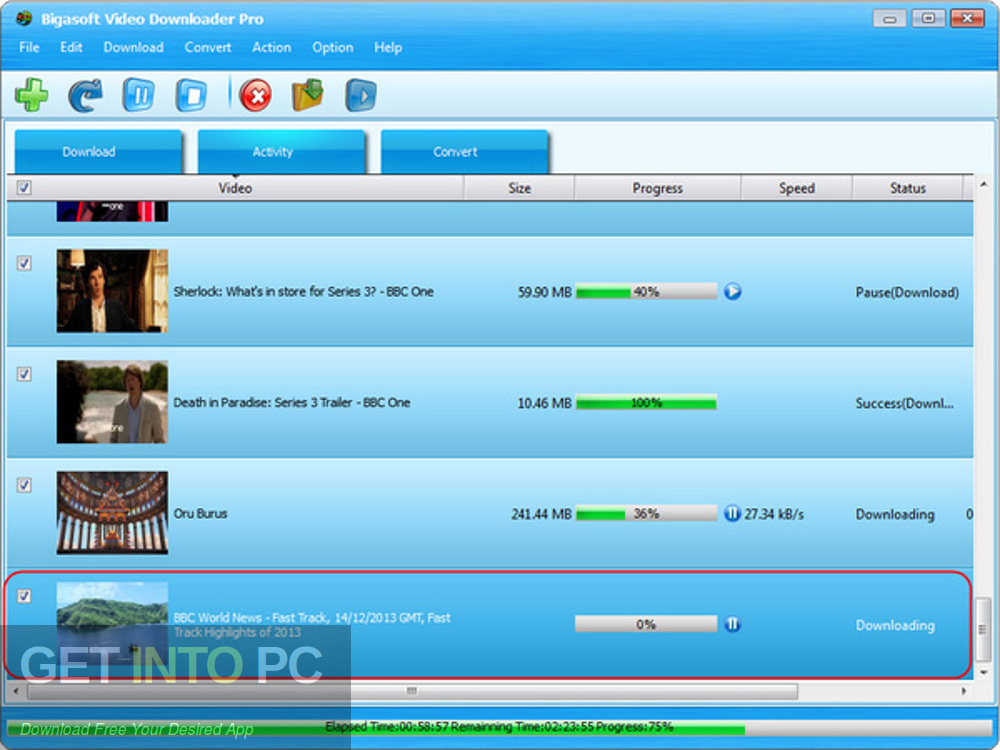Open the File menu
1000x750 pixels.
point(29,47)
